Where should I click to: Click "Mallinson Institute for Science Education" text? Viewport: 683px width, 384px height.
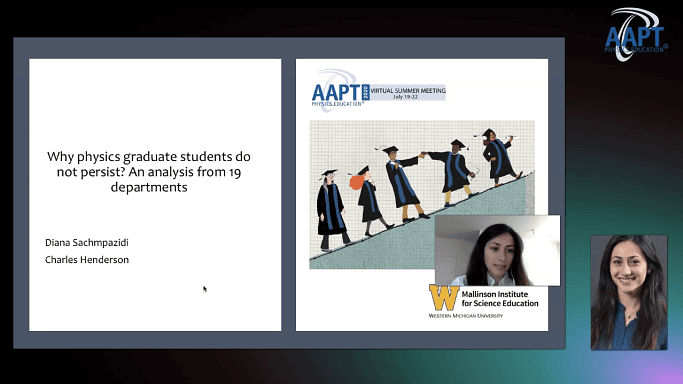[500, 299]
